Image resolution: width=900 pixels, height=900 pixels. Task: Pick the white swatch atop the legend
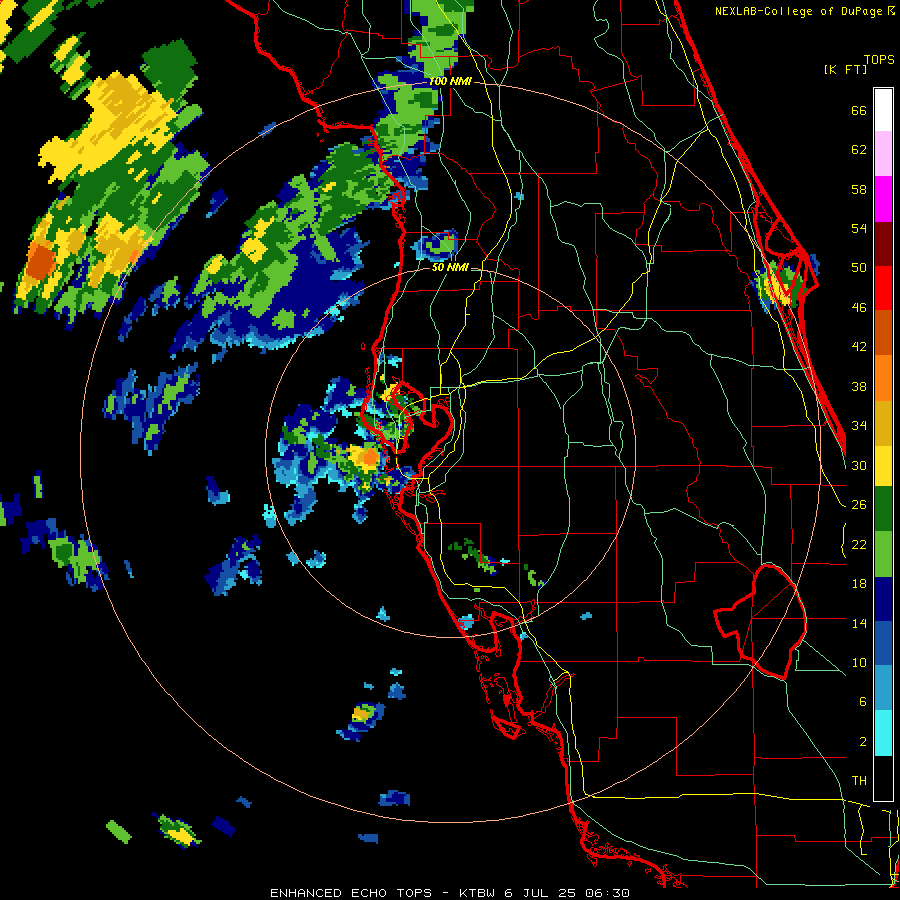[883, 110]
